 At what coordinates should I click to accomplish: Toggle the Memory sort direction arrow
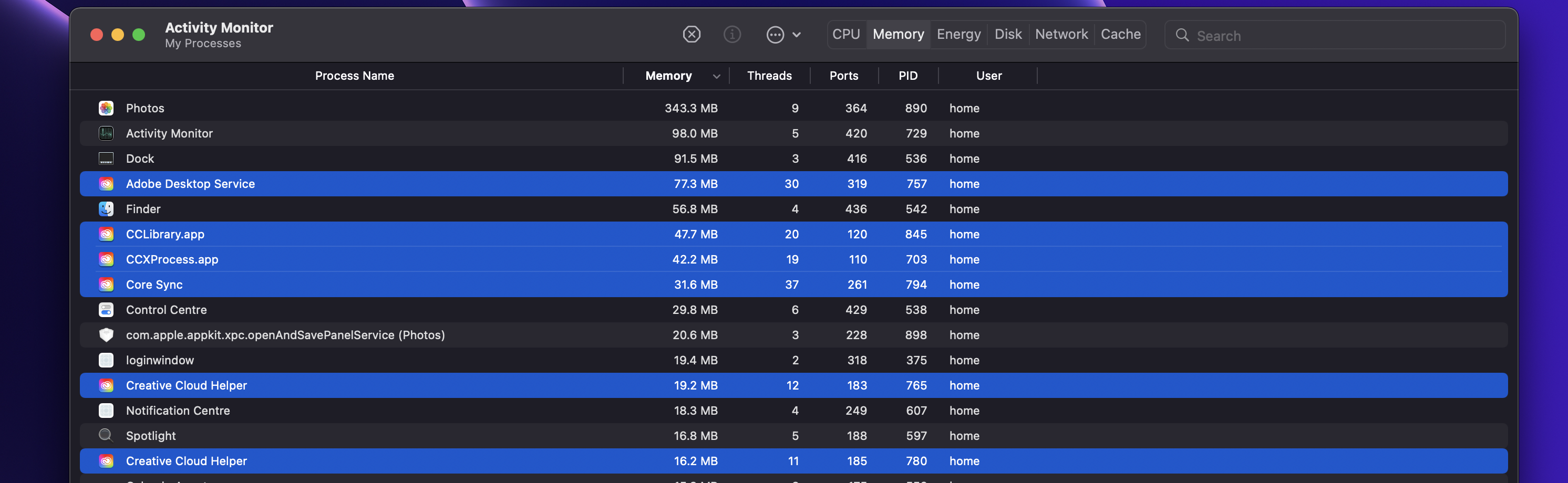point(716,77)
